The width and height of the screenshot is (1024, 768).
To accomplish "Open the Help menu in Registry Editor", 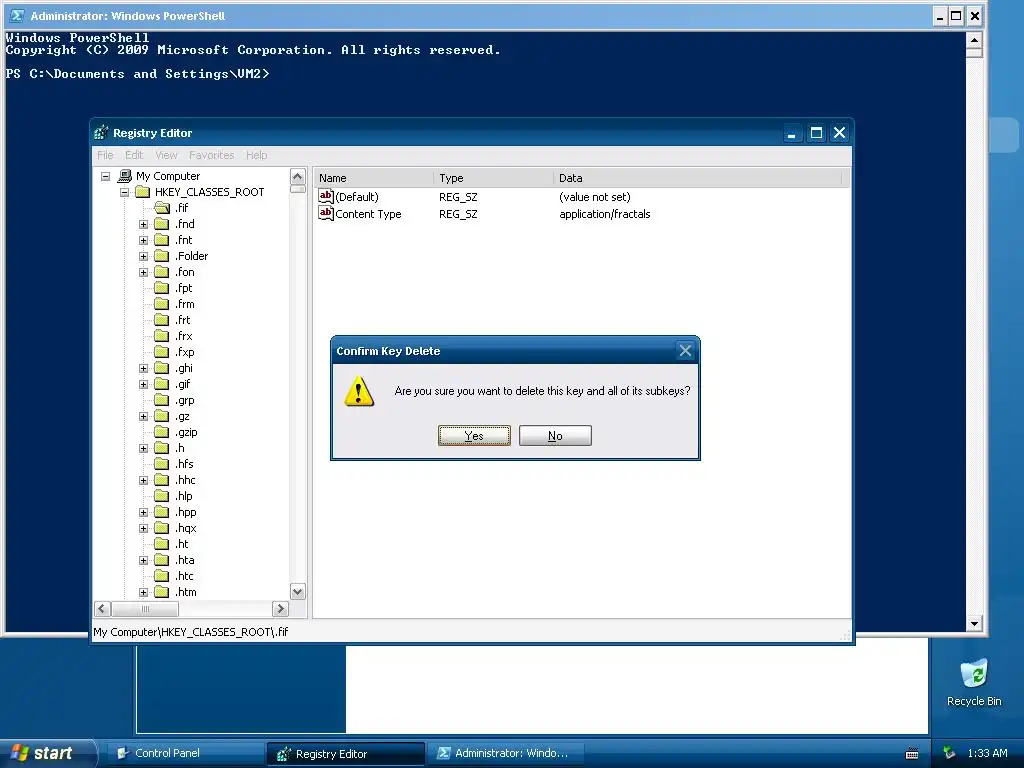I will pos(257,155).
